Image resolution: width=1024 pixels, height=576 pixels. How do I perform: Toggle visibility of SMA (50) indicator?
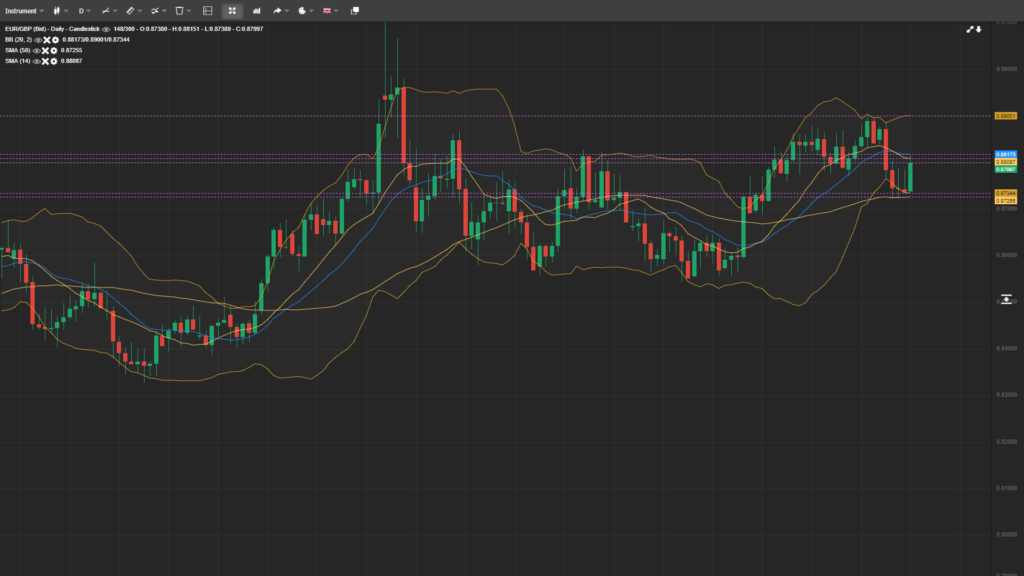[x=37, y=50]
